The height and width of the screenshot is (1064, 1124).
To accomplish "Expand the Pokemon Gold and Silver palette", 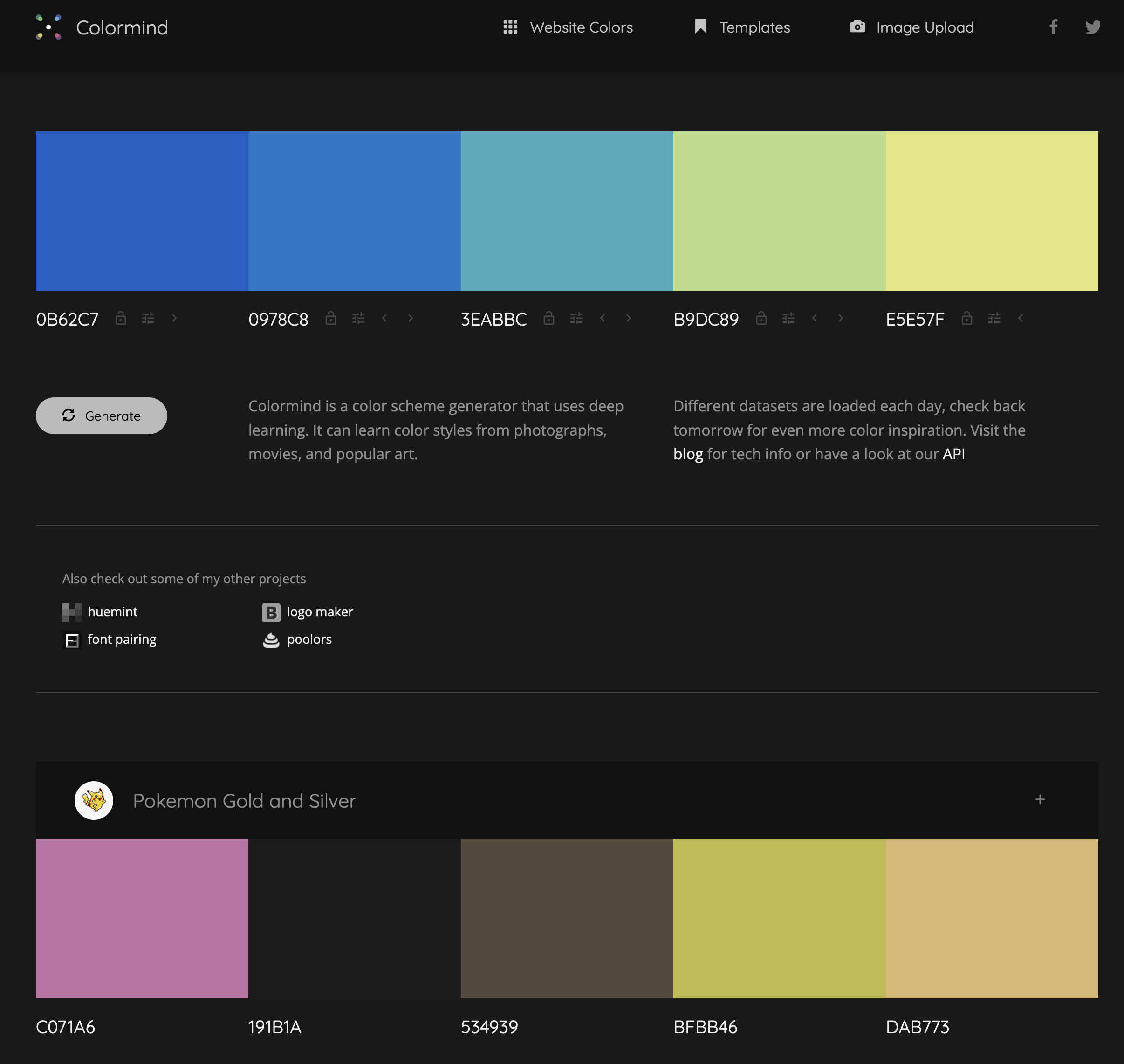I will pyautogui.click(x=1040, y=800).
